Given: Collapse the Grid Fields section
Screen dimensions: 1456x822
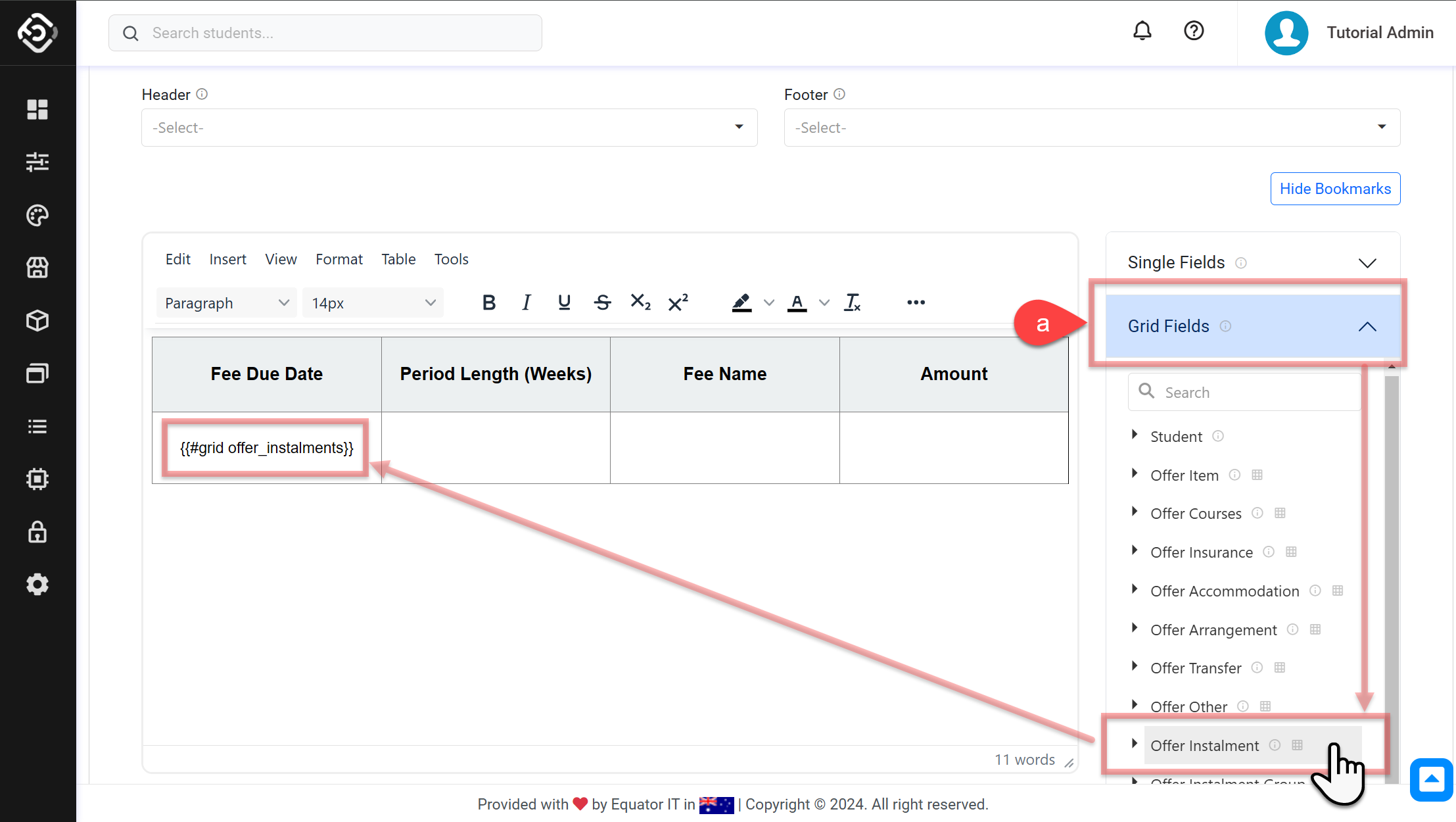Looking at the screenshot, I should pyautogui.click(x=1367, y=326).
